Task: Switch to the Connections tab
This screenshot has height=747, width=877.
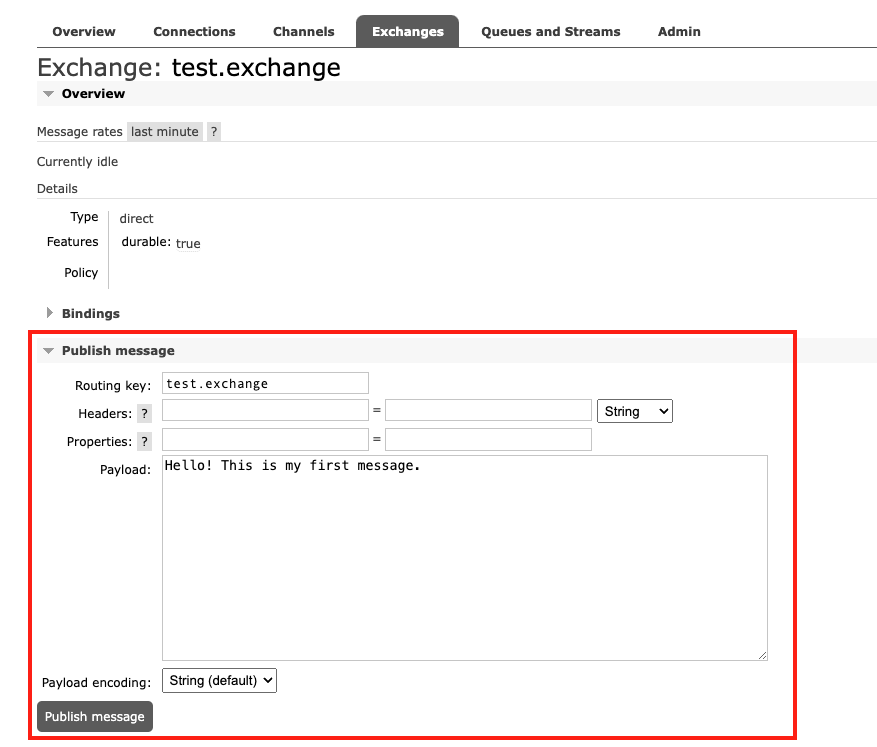Action: [x=194, y=32]
